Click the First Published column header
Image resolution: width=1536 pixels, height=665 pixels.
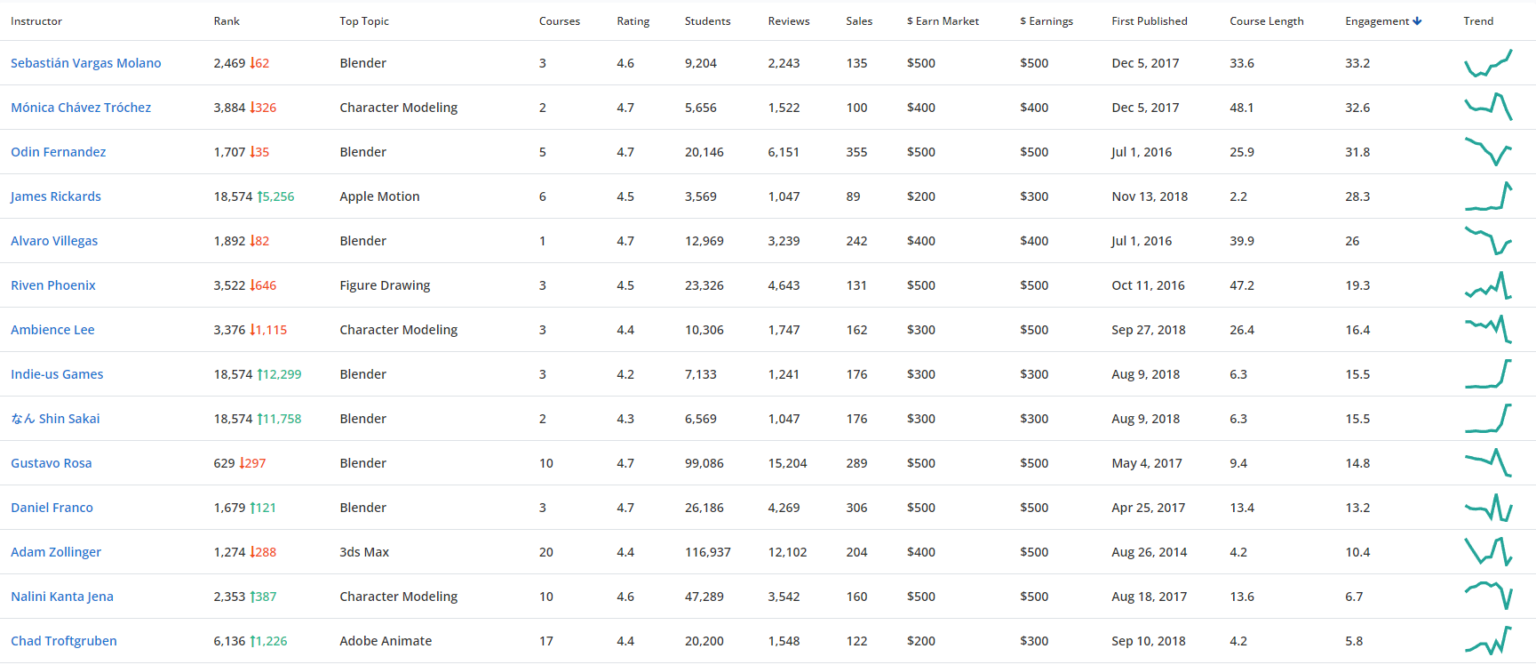[x=1149, y=21]
